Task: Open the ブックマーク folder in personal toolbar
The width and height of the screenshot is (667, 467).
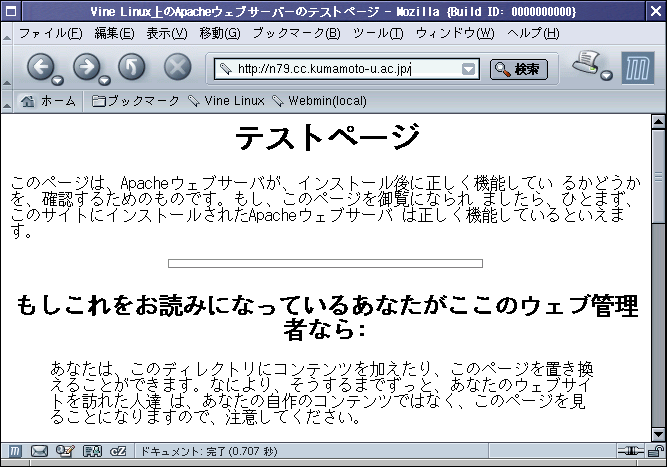Action: click(135, 101)
